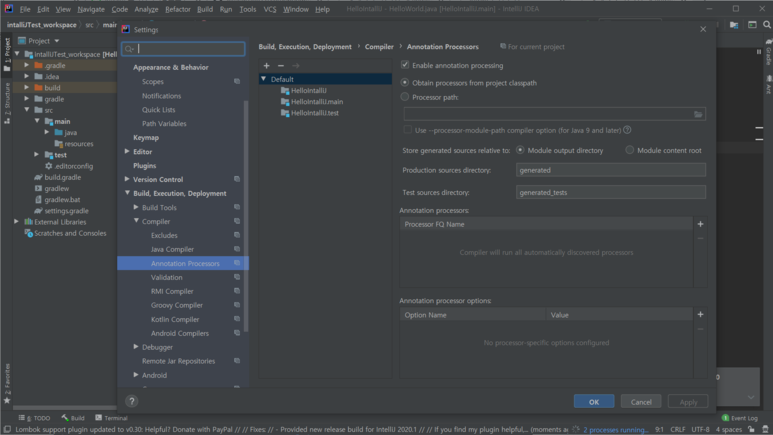Open the Build tool window
Viewport: 773px width, 435px height.
pos(73,418)
